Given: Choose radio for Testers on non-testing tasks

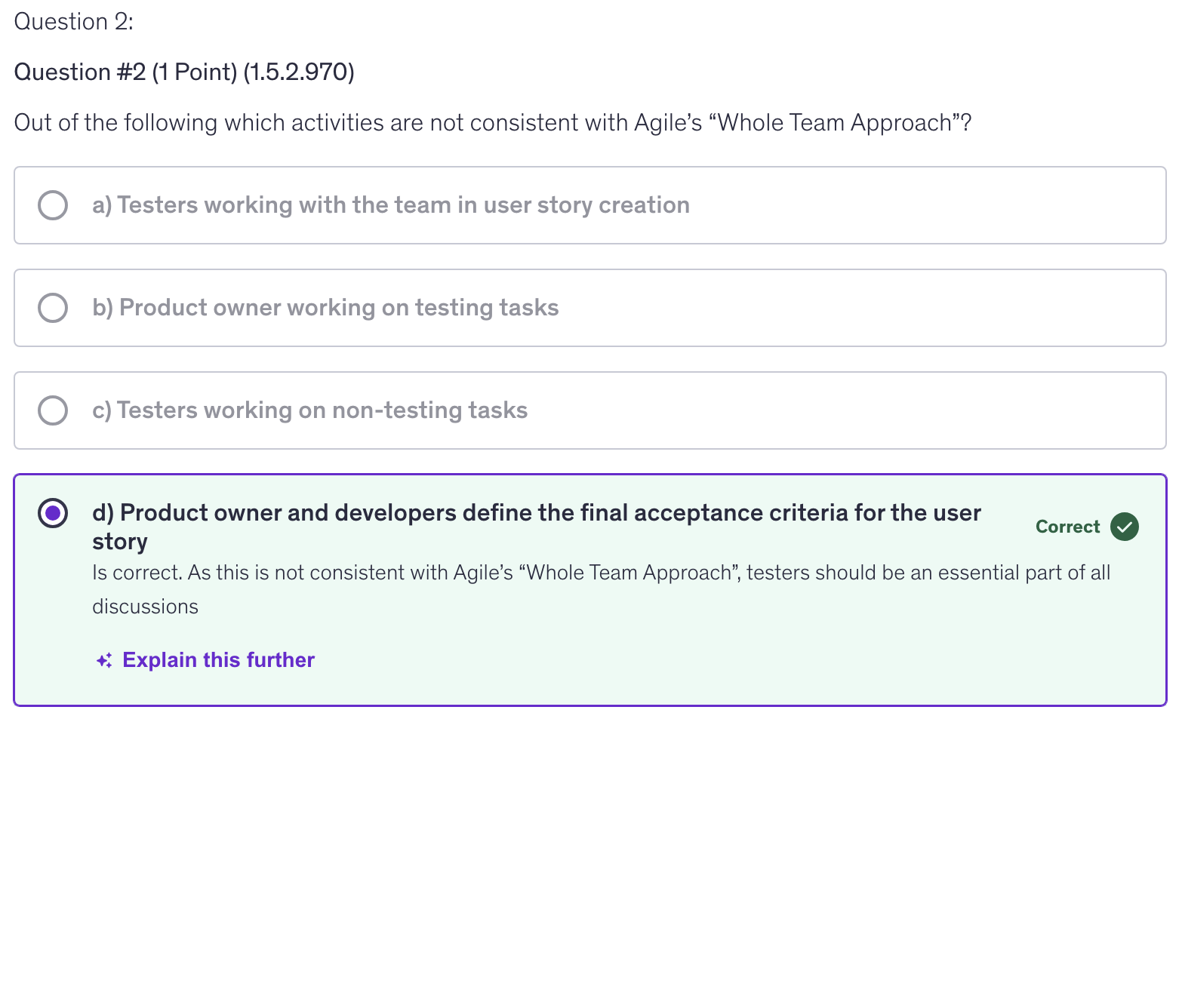Looking at the screenshot, I should pyautogui.click(x=53, y=410).
